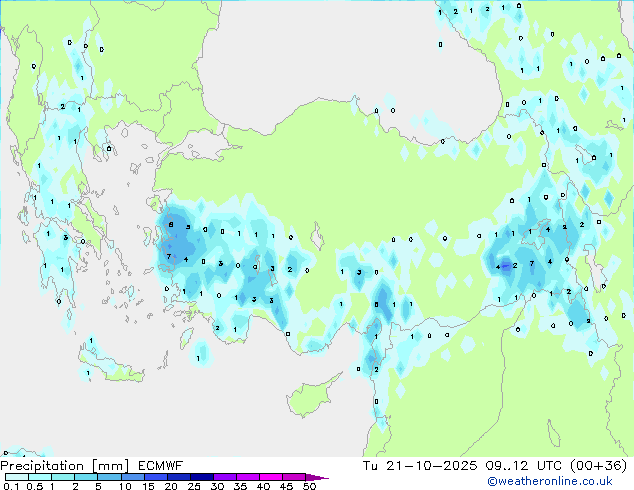Image resolution: width=634 pixels, height=490 pixels.
Task: Click the 'Precipitation' title word
Action: point(42,466)
